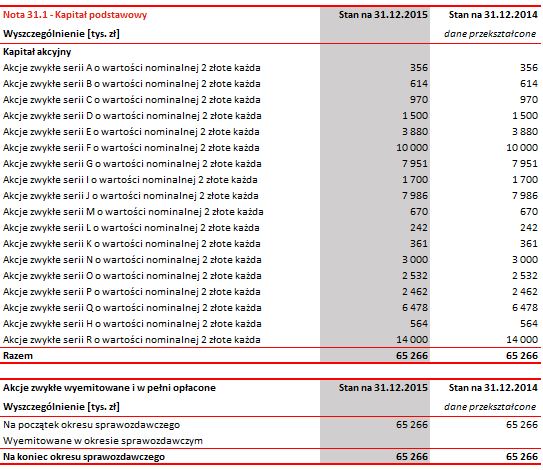
Task: Select the 'Akcje zwykłe serii E' row label
Action: click(x=131, y=132)
